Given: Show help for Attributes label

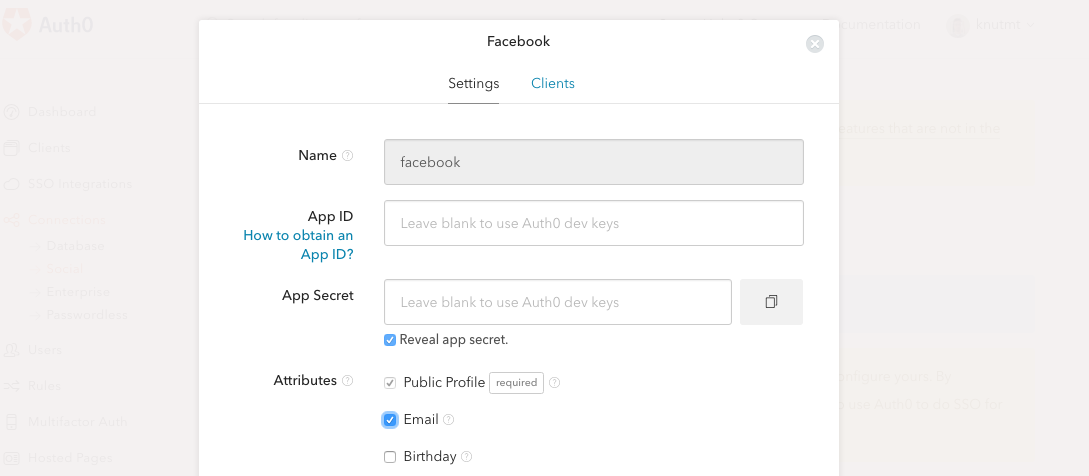Looking at the screenshot, I should (347, 381).
